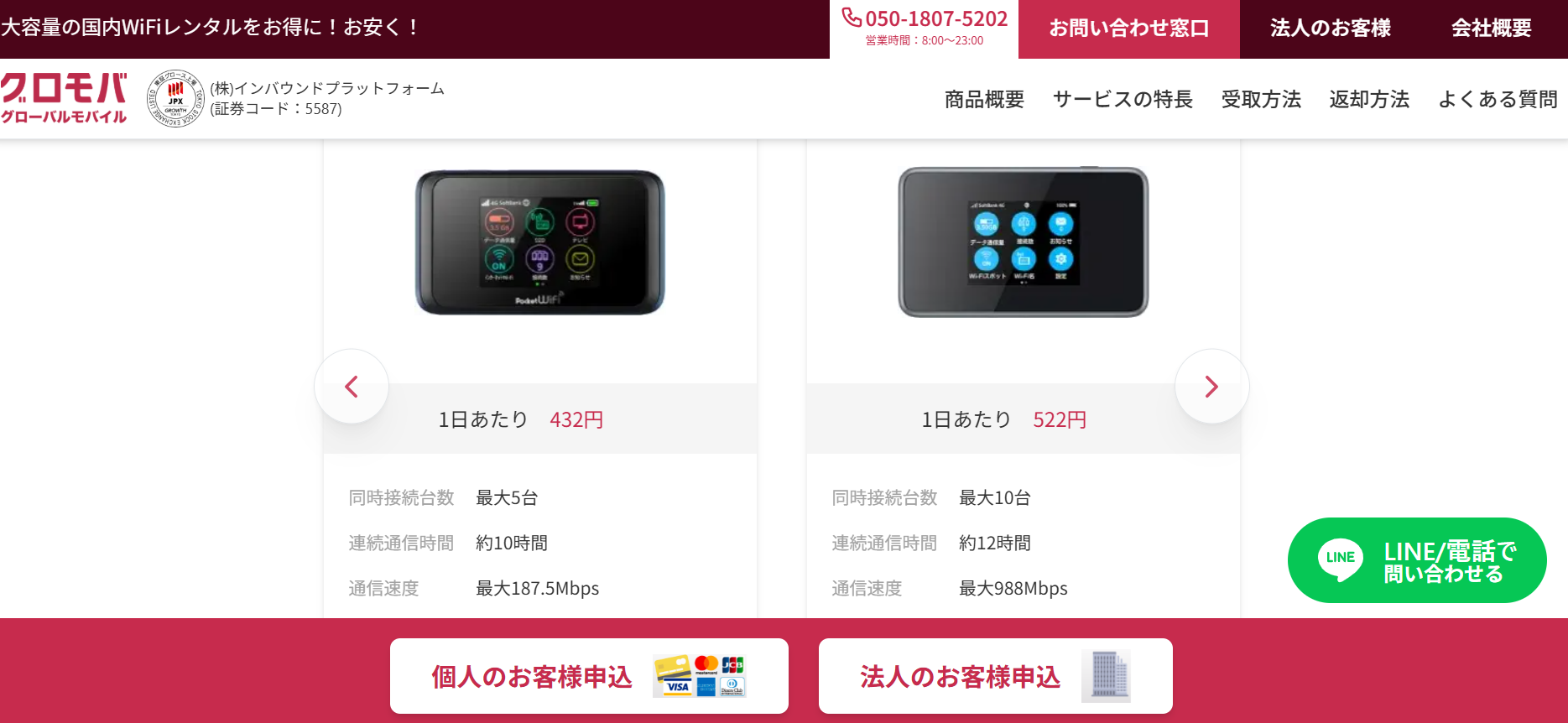
Task: Click 法人のお客様申込 button
Action: (x=996, y=676)
